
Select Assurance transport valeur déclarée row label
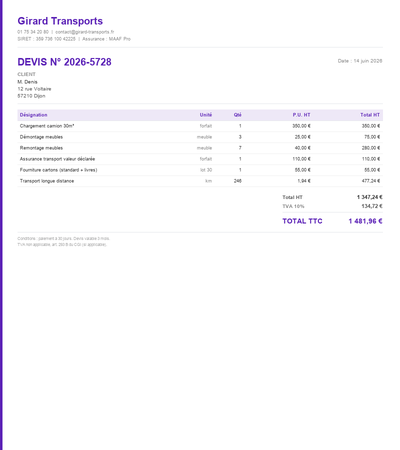click(57, 159)
